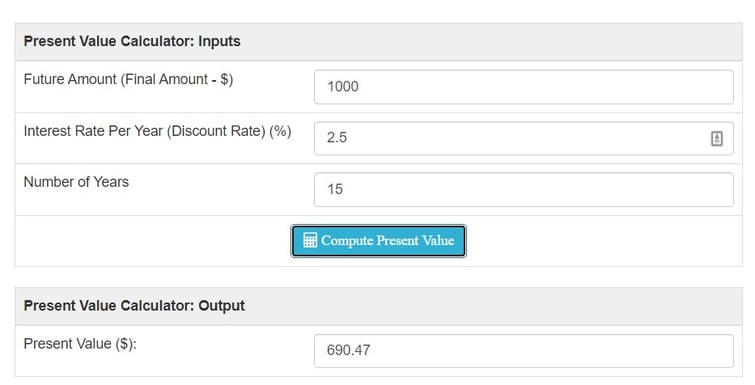Click the 'Present Value Calculator: Inputs' heading
Viewport: 755px width, 385px height.
132,41
